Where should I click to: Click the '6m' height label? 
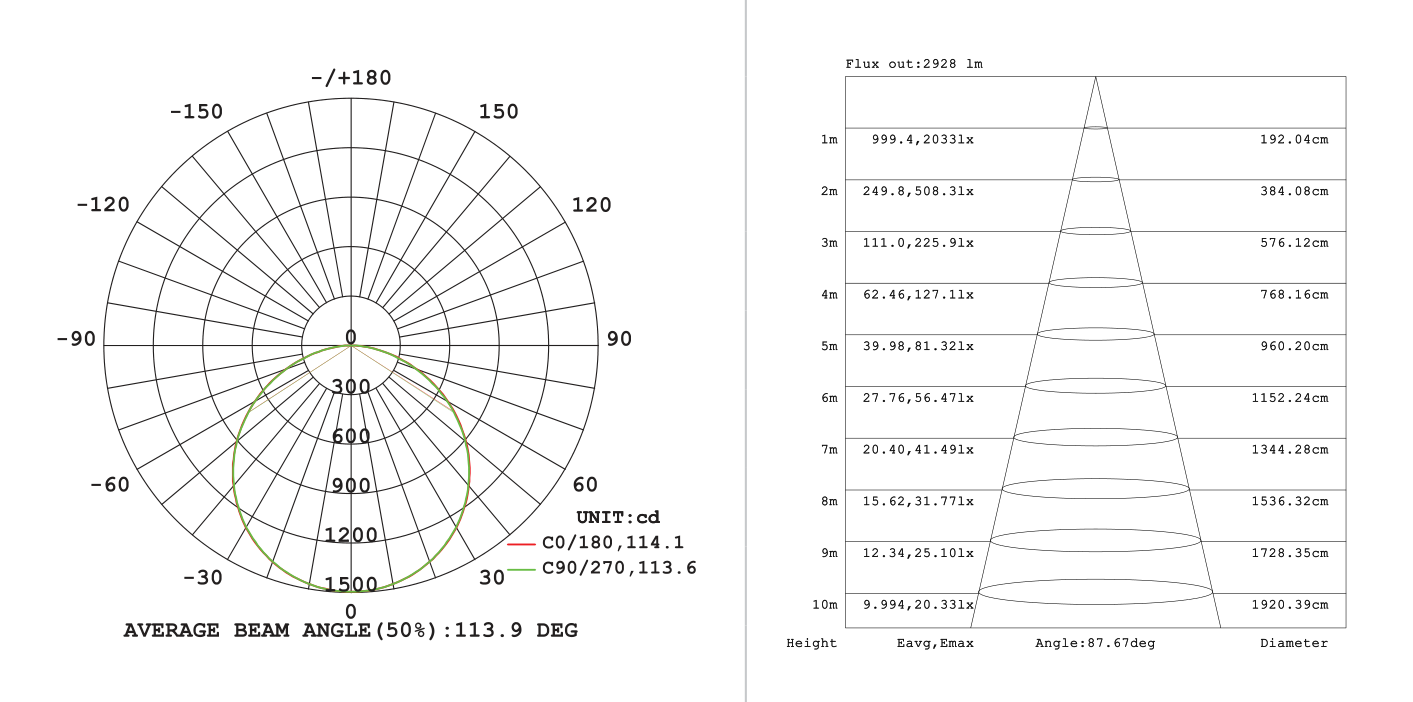tap(829, 398)
